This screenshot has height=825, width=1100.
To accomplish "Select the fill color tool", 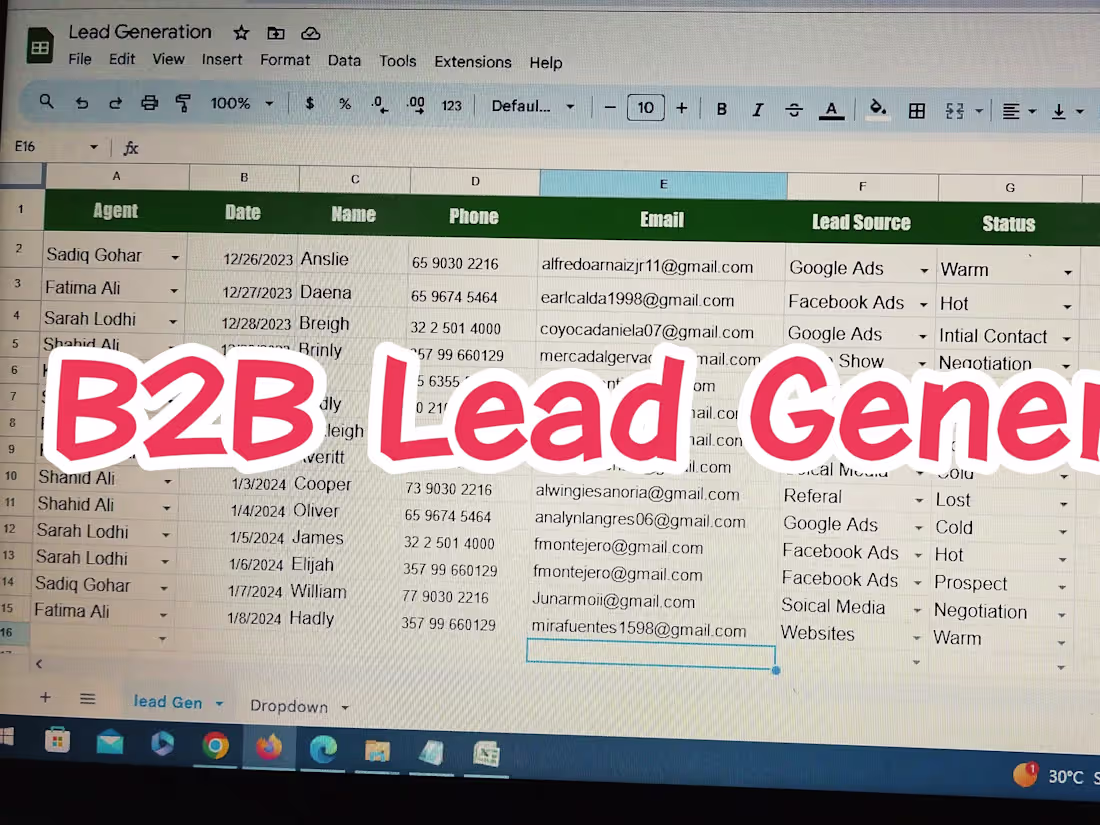I will click(877, 110).
